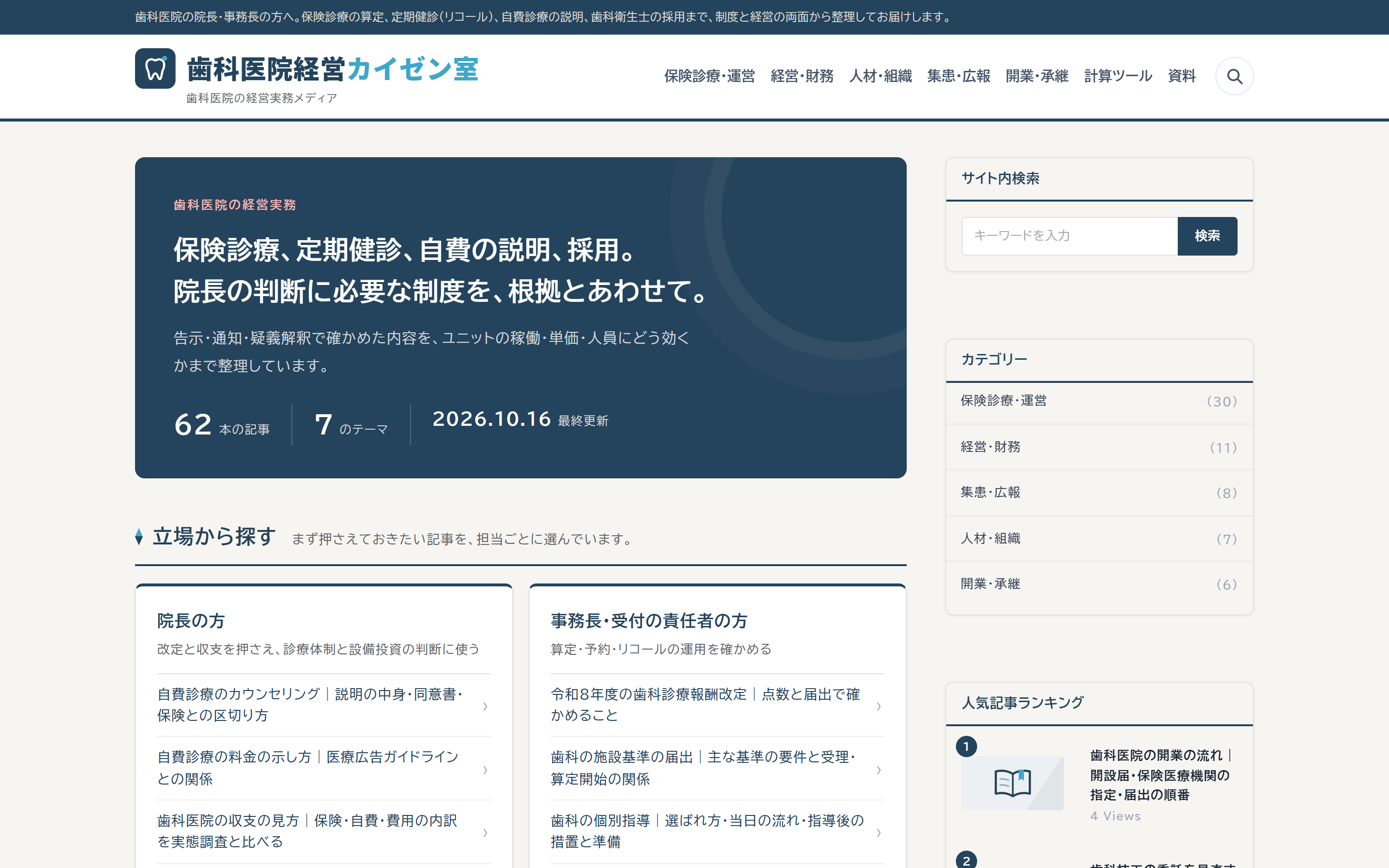1389x868 pixels.
Task: Click the 立場から探す section heading
Action: 214,537
